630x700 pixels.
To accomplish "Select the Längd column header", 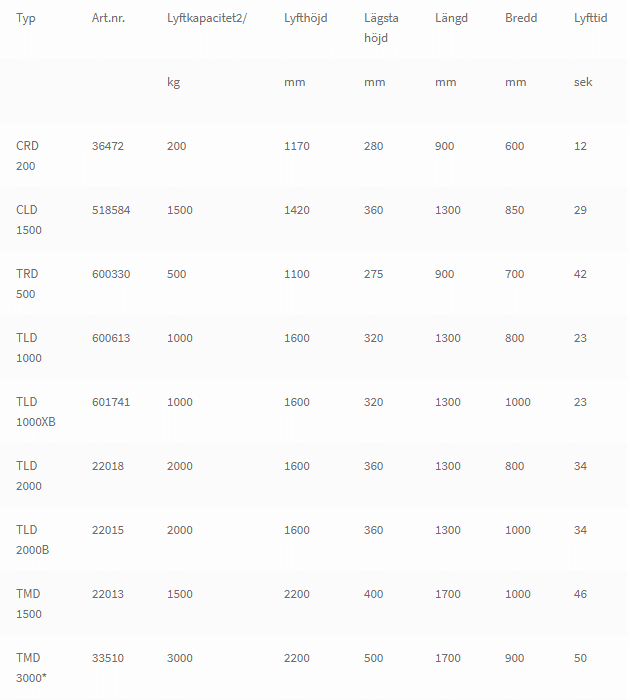I will (x=451, y=18).
